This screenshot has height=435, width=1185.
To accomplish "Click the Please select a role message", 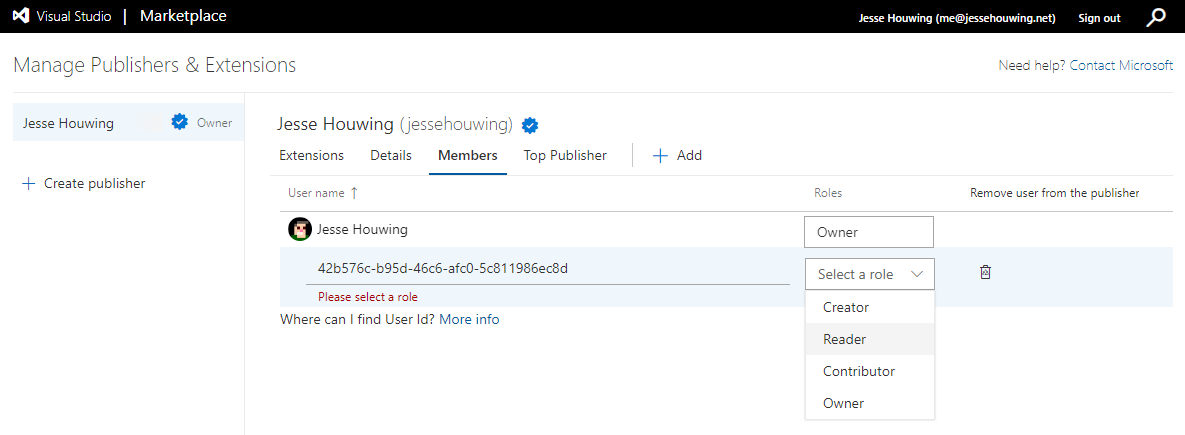I will pyautogui.click(x=367, y=297).
